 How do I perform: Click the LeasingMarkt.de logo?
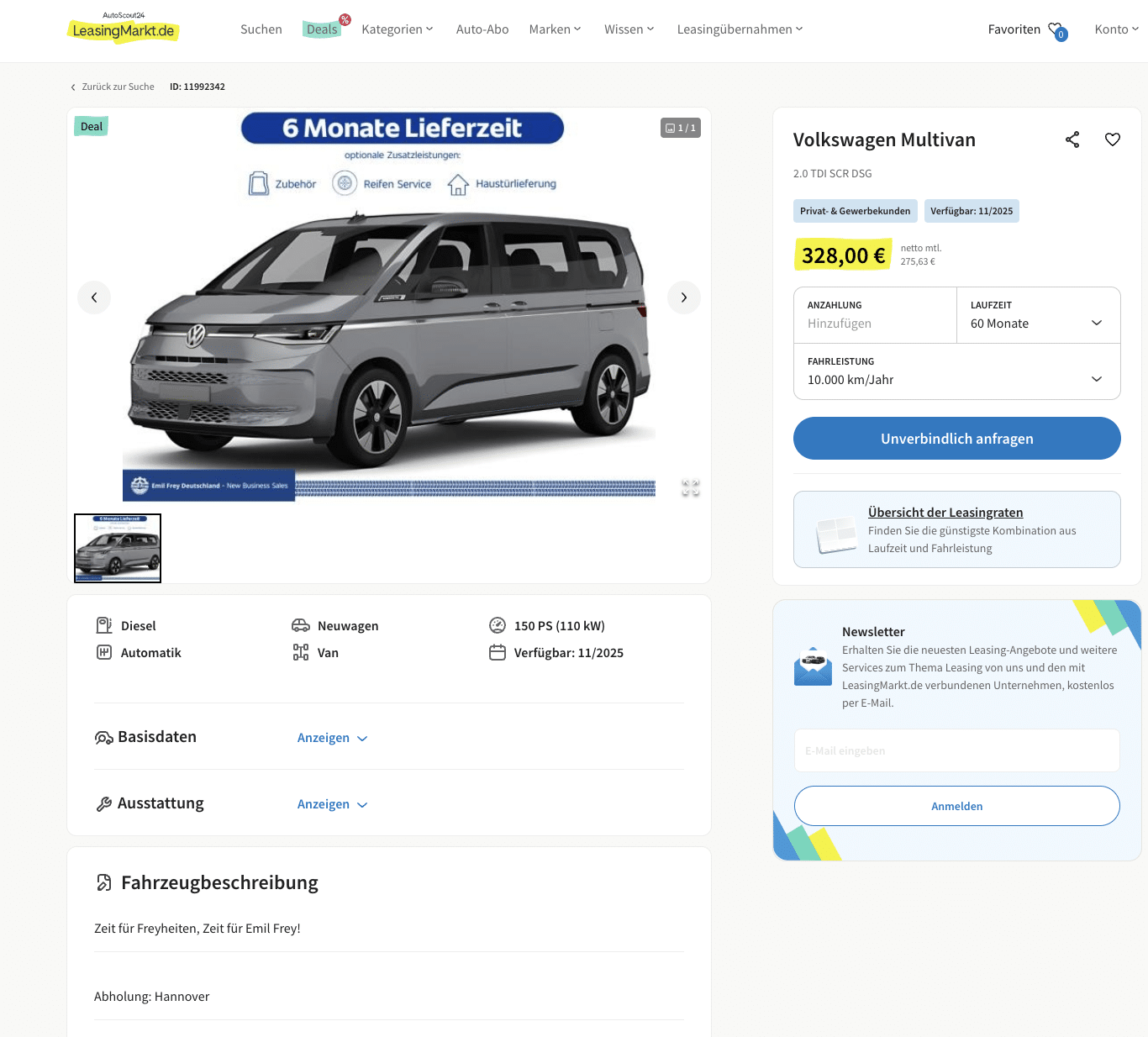point(123,29)
